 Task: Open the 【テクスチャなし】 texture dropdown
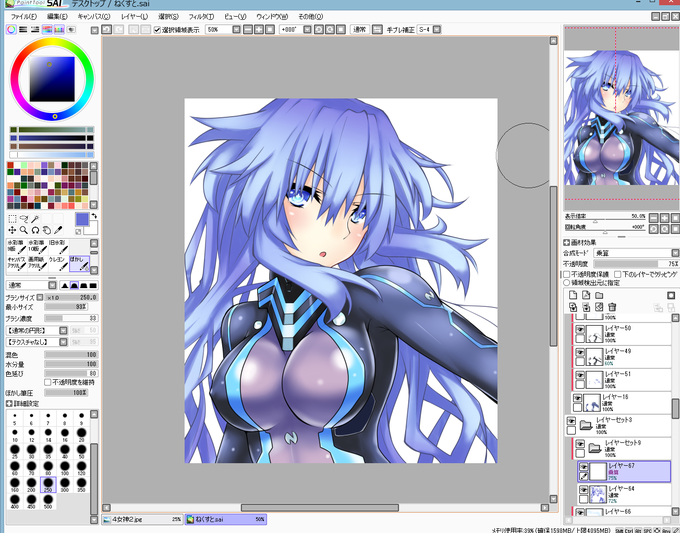(x=63, y=342)
